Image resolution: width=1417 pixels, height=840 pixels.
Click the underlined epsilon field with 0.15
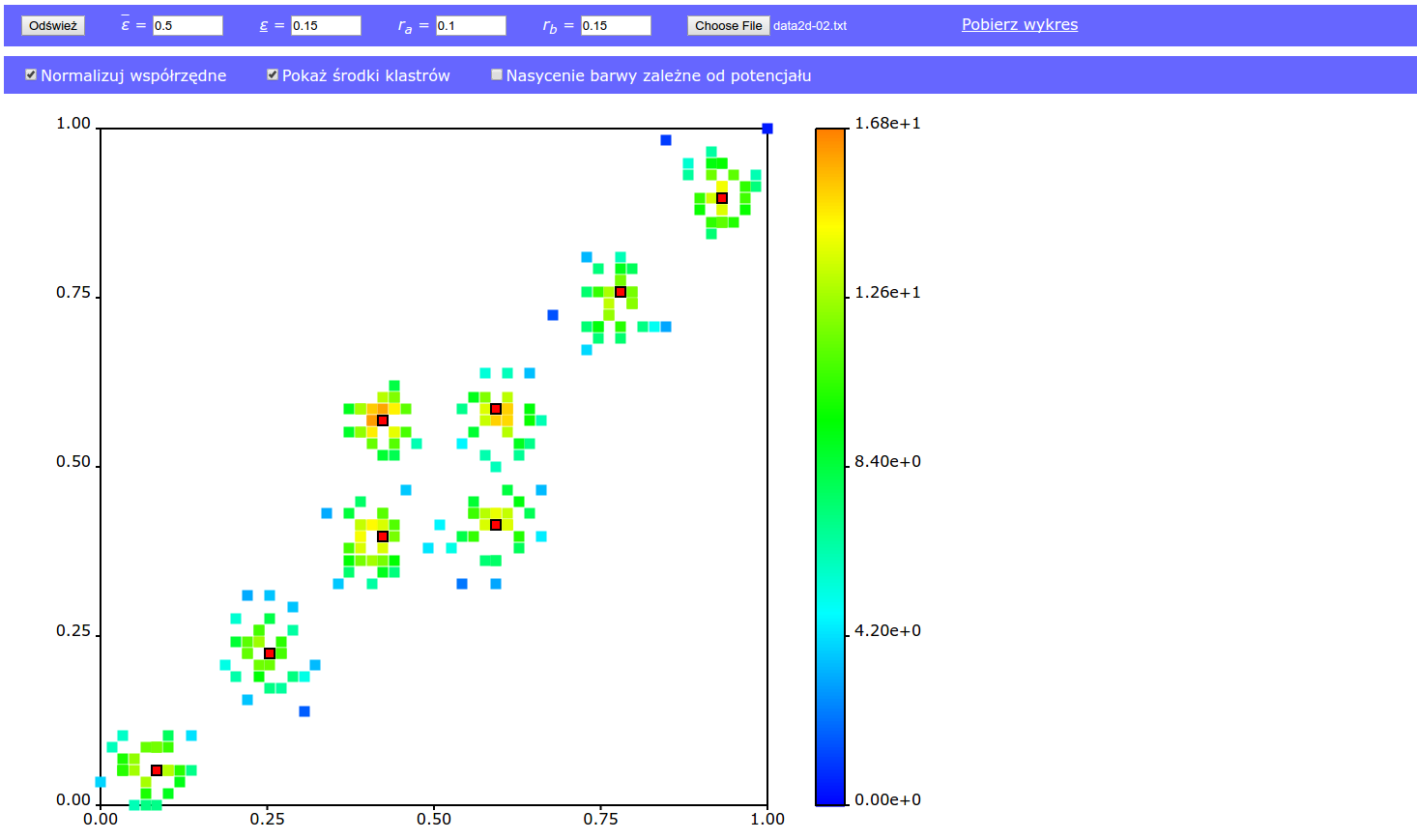(326, 26)
